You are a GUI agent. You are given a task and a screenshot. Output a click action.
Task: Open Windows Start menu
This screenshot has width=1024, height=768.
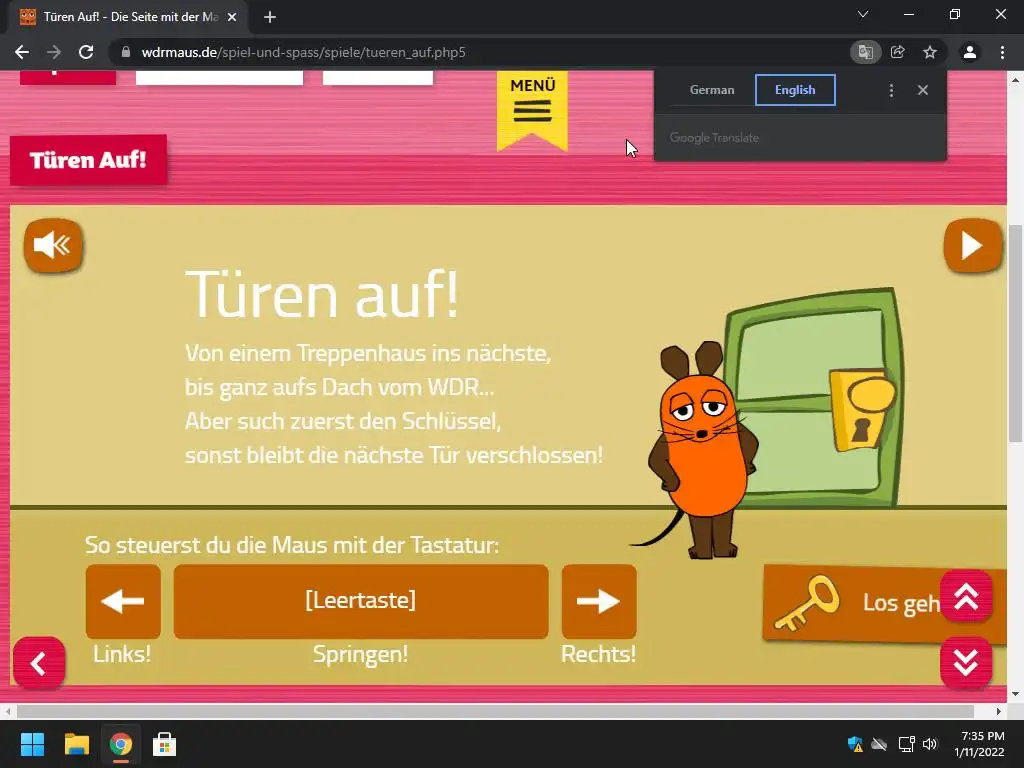coord(32,744)
